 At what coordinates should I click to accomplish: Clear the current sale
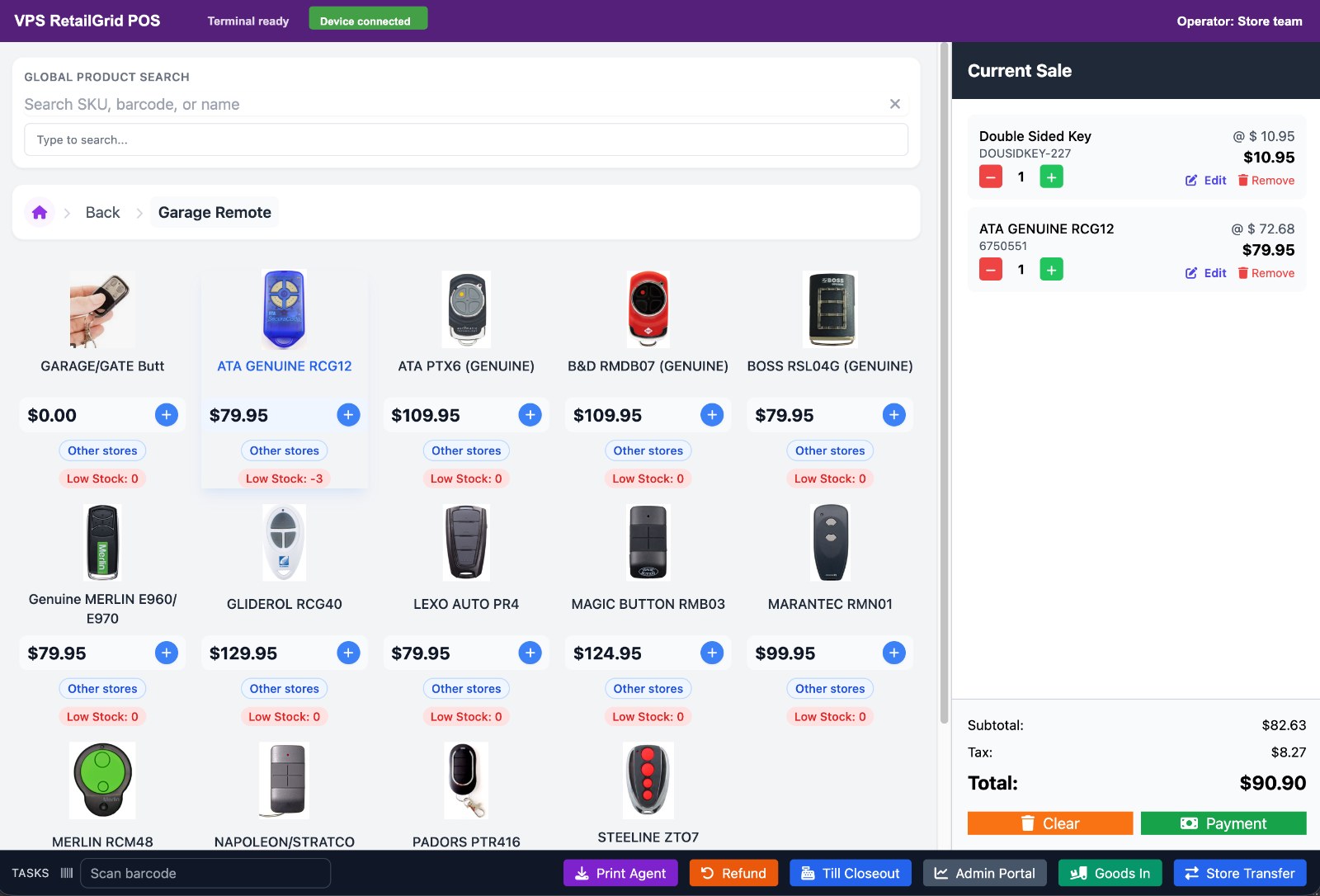coord(1050,823)
